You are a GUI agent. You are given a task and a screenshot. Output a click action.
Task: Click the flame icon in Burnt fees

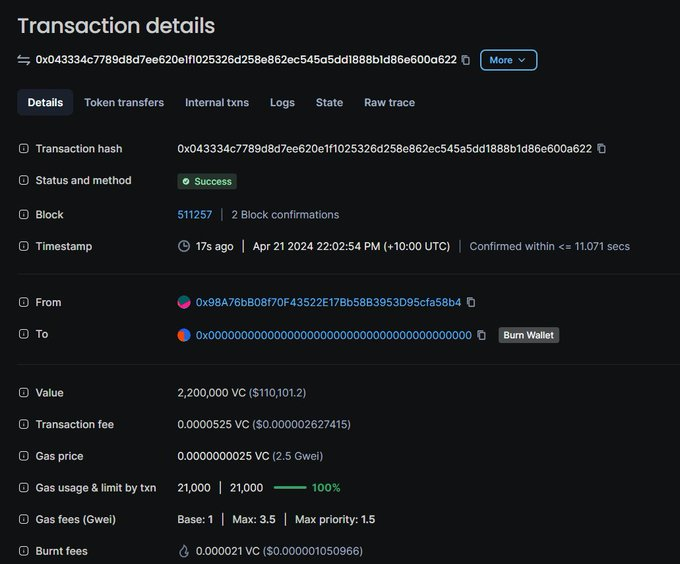coord(184,551)
